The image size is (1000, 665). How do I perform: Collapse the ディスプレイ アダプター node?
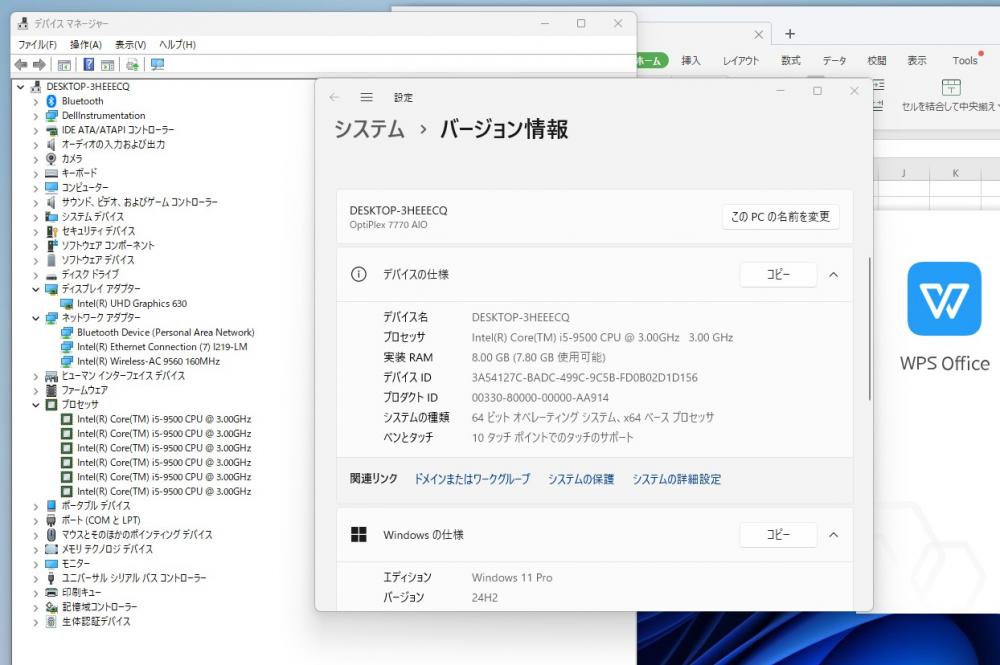point(36,289)
